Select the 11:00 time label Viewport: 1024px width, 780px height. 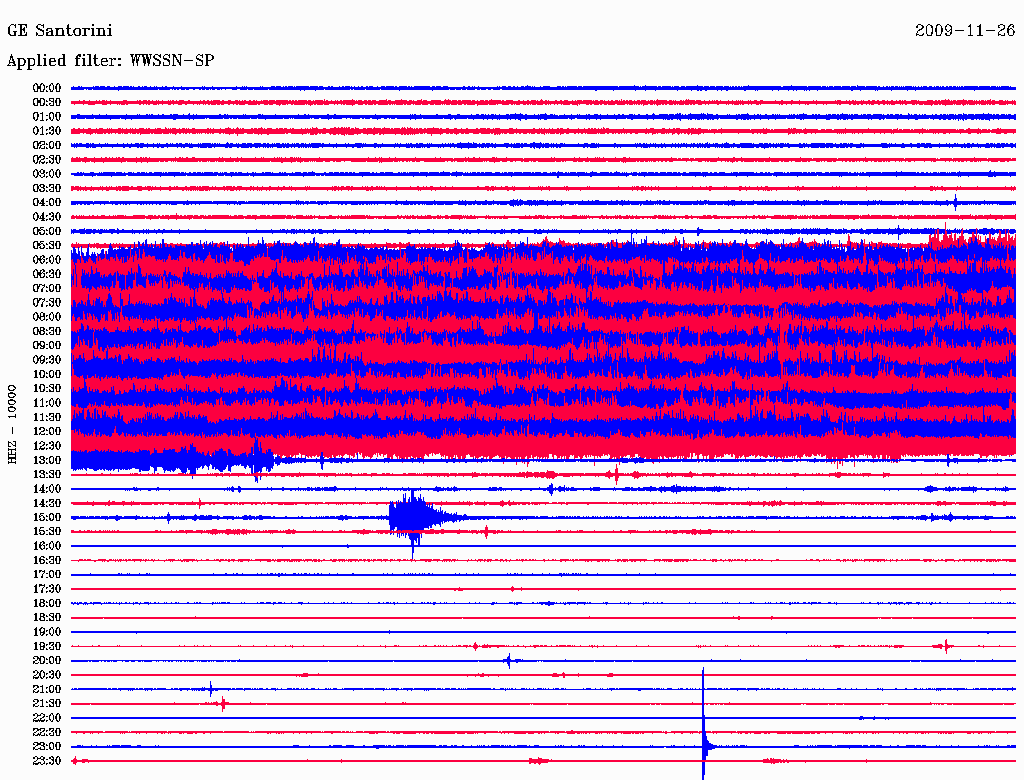pyautogui.click(x=47, y=403)
